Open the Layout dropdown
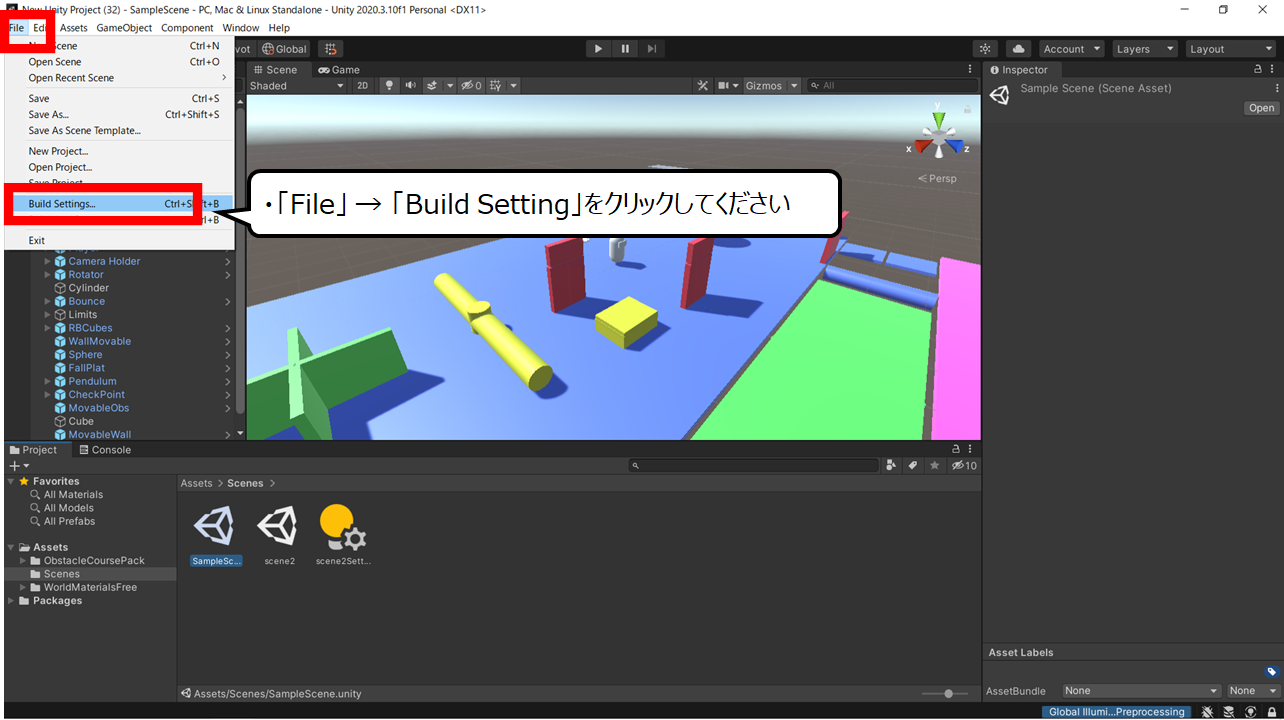The width and height of the screenshot is (1284, 720). pos(1229,49)
